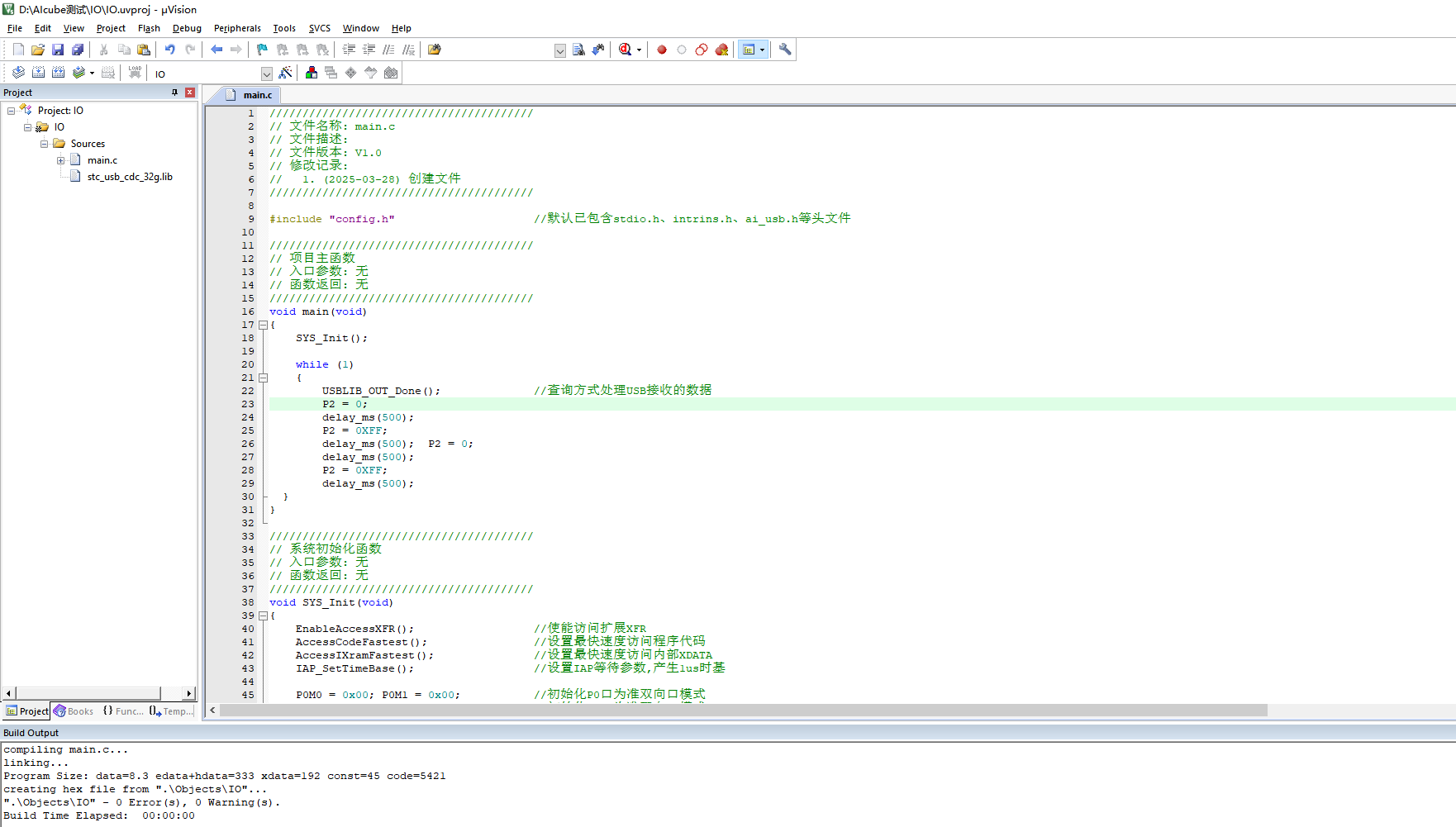The width and height of the screenshot is (1456, 827).
Task: Open the Batch Build dropdown arrow
Action: [92, 73]
